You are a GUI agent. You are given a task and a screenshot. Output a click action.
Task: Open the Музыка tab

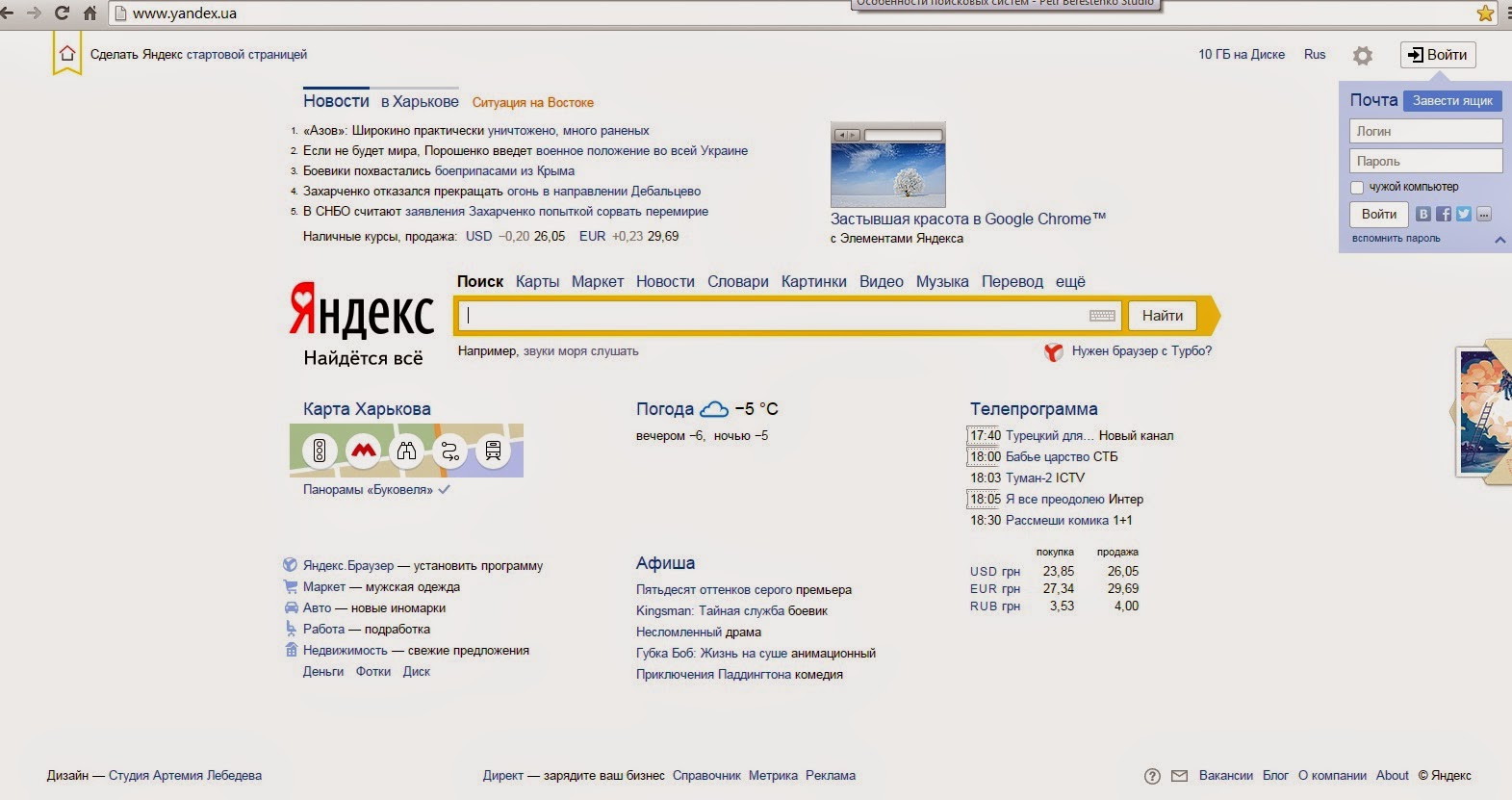(942, 281)
